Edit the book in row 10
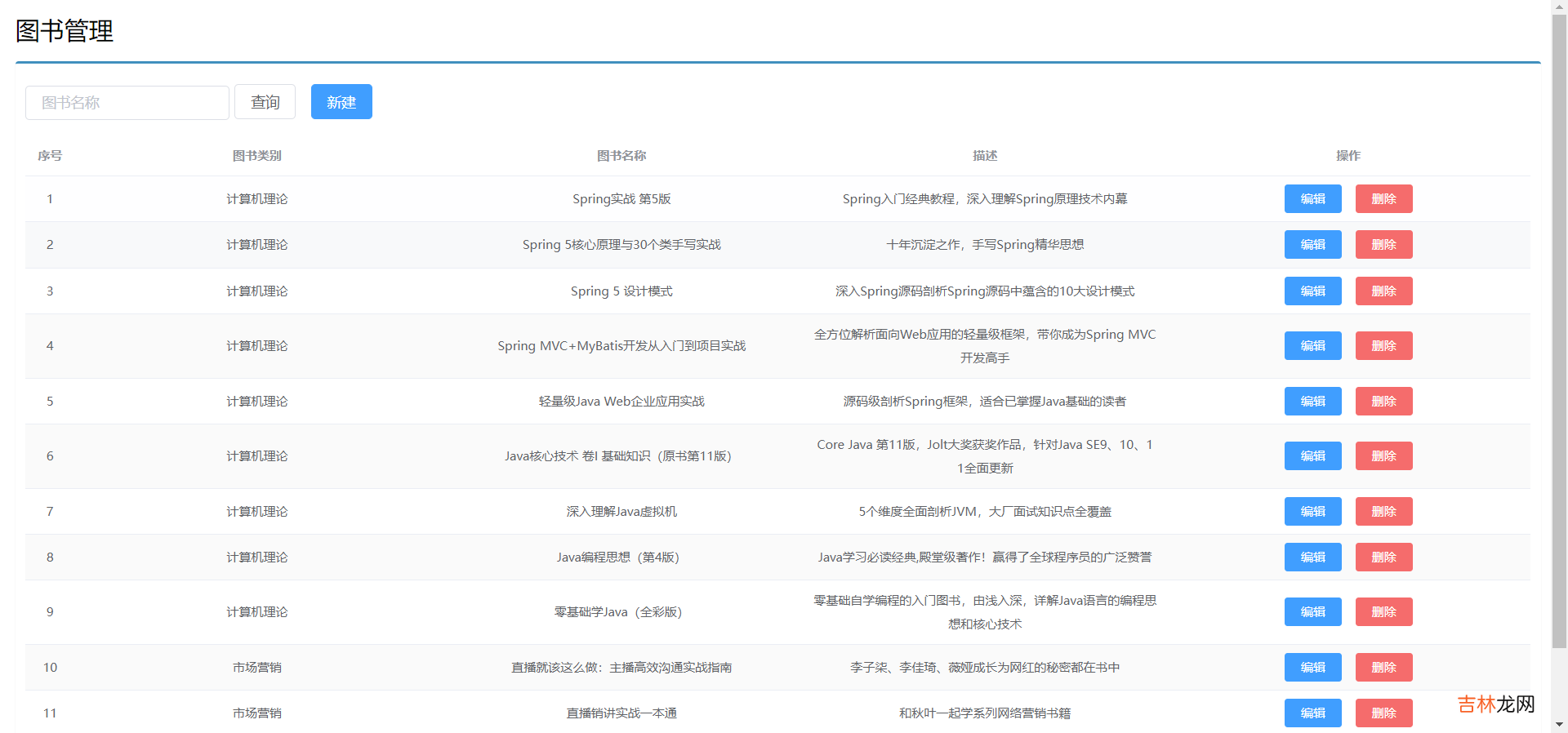Screen dimensions: 1568x733 (x=1313, y=668)
